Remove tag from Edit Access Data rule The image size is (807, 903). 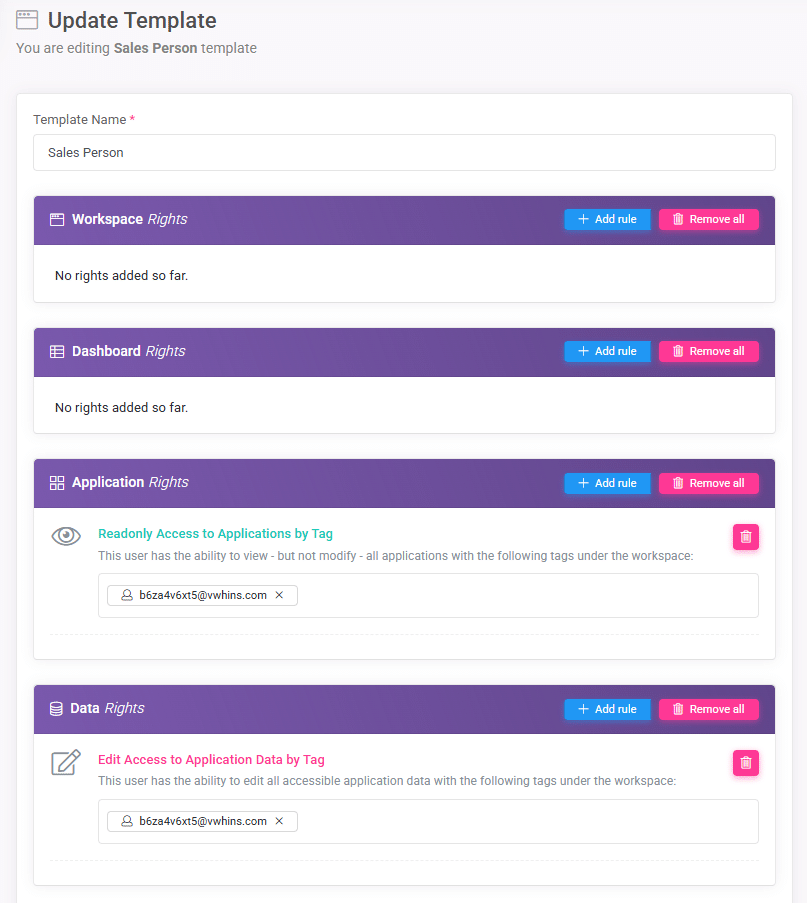pos(279,821)
